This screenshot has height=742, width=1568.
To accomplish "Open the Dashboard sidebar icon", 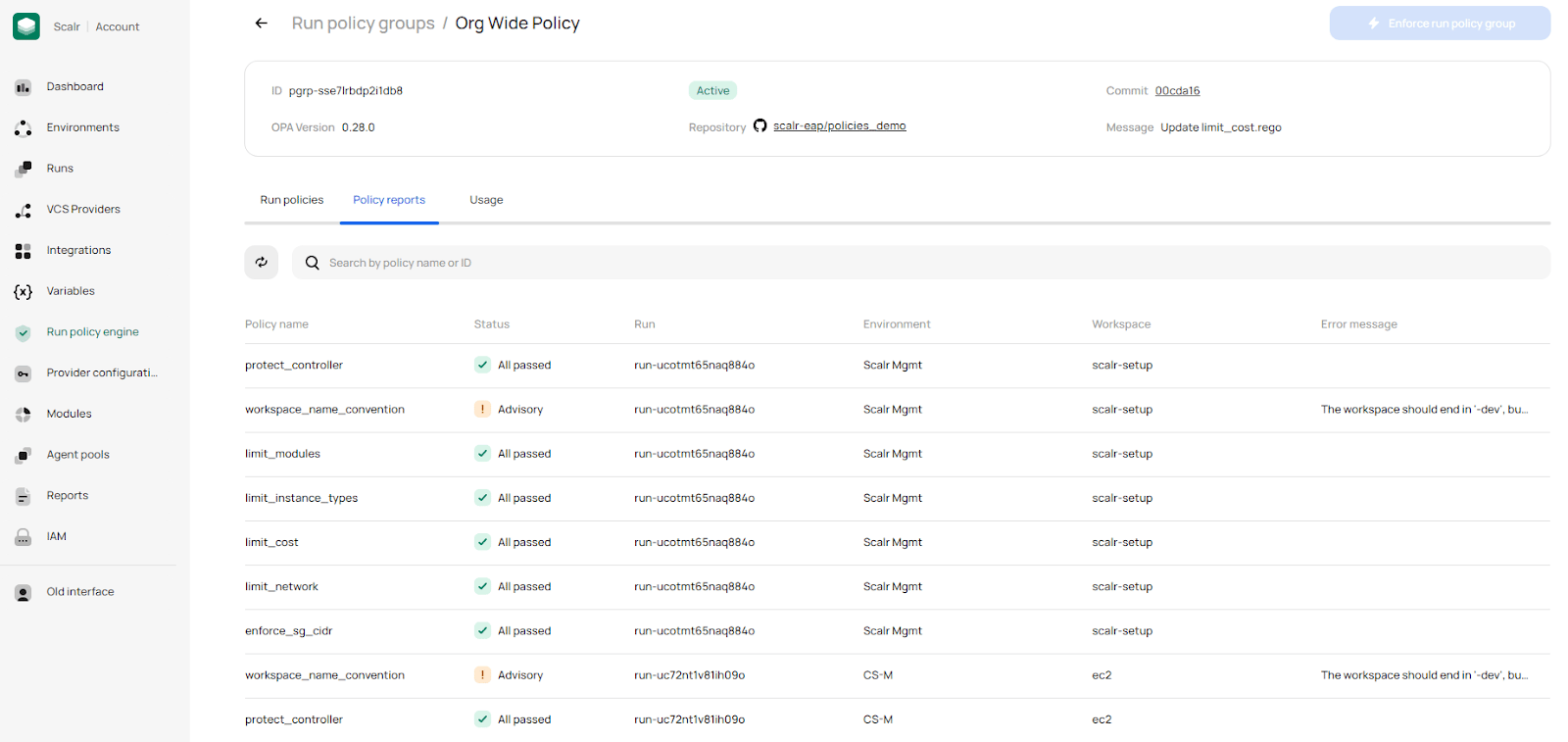I will (24, 87).
